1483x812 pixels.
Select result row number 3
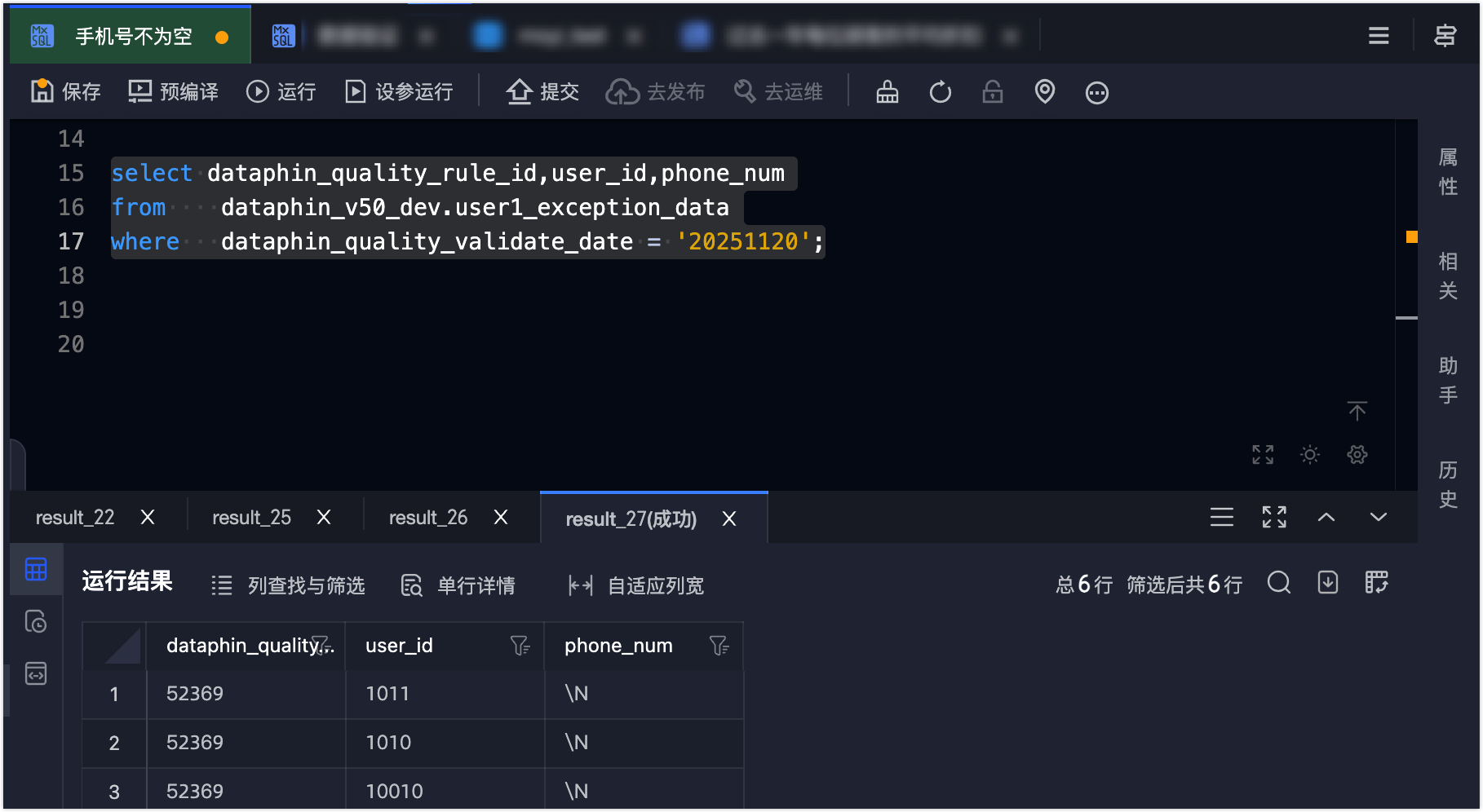point(114,792)
